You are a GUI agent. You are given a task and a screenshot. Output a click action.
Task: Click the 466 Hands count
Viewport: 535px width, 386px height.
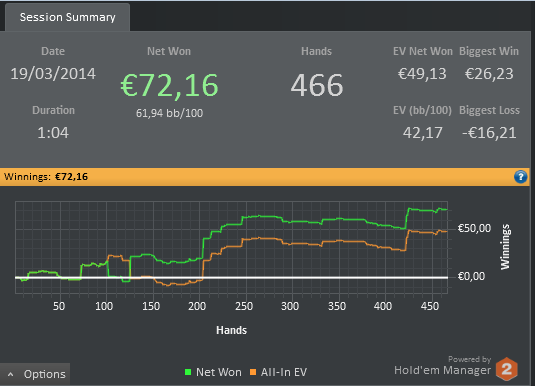pos(317,85)
